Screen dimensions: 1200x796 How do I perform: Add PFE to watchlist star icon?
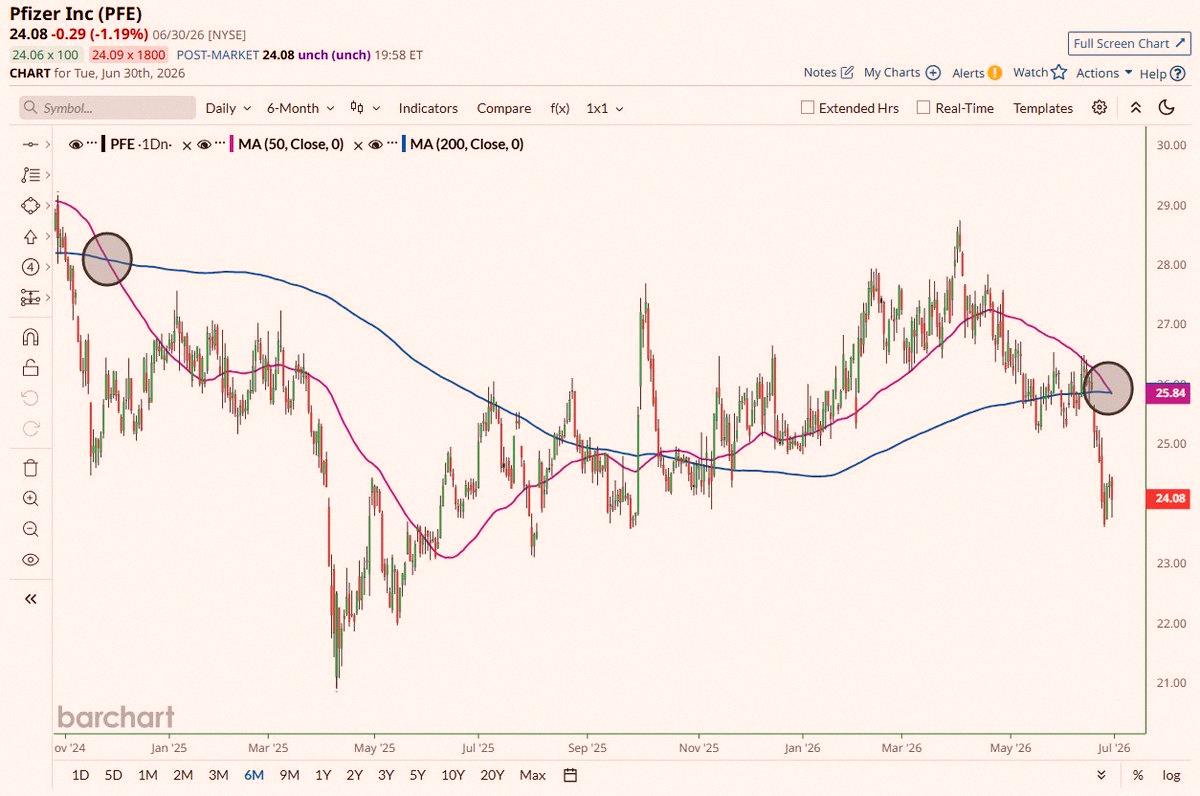(1059, 72)
